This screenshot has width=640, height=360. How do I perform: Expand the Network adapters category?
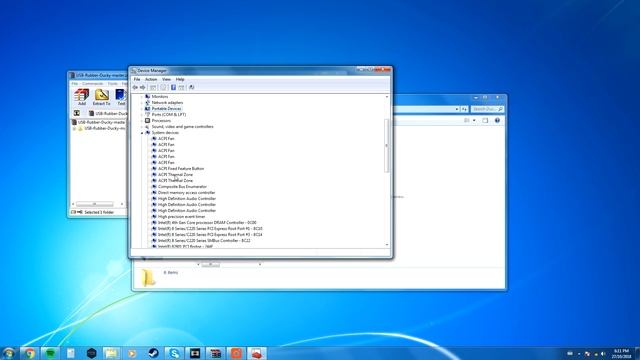click(142, 103)
